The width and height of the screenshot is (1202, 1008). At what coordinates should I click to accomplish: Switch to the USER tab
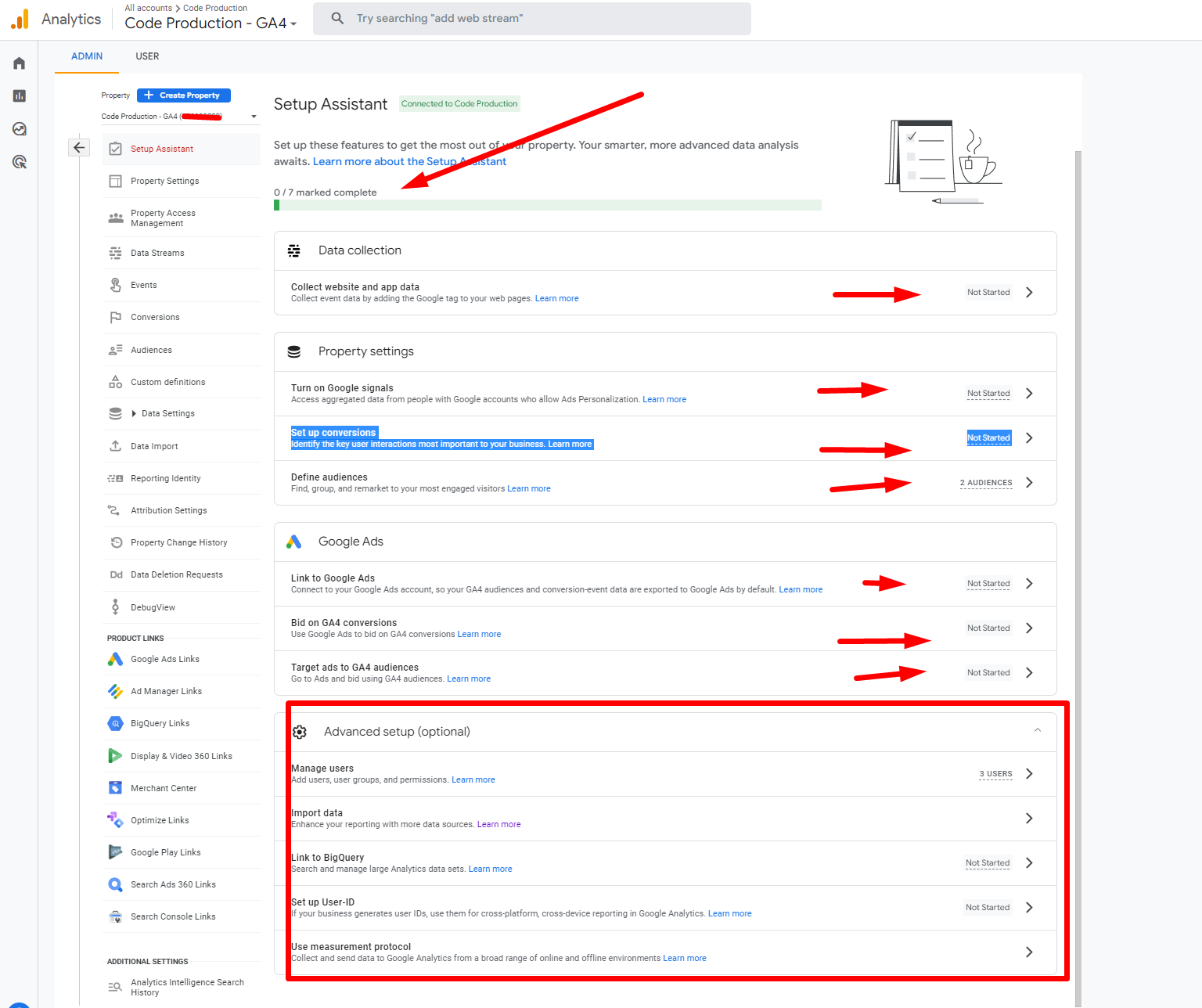coord(147,56)
